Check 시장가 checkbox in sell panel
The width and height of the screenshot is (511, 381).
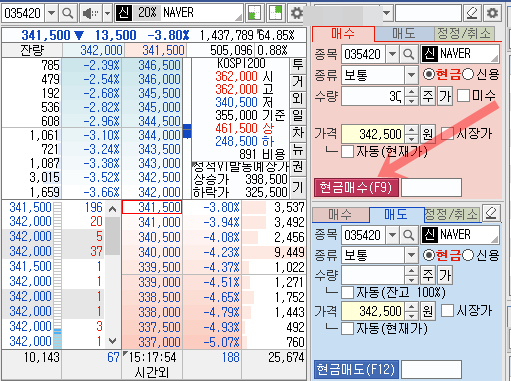[x=447, y=311]
